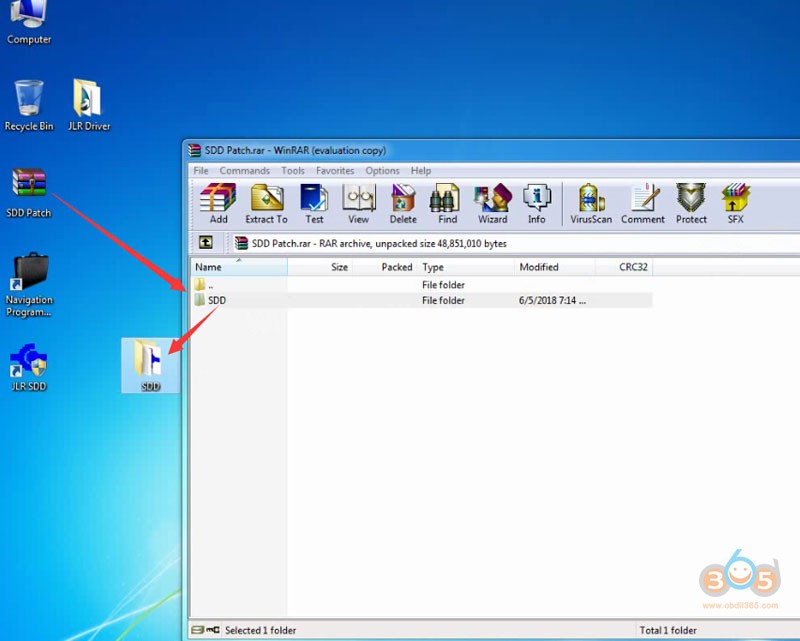The image size is (800, 641).
Task: Select the parent folder '..' row
Action: click(x=422, y=285)
